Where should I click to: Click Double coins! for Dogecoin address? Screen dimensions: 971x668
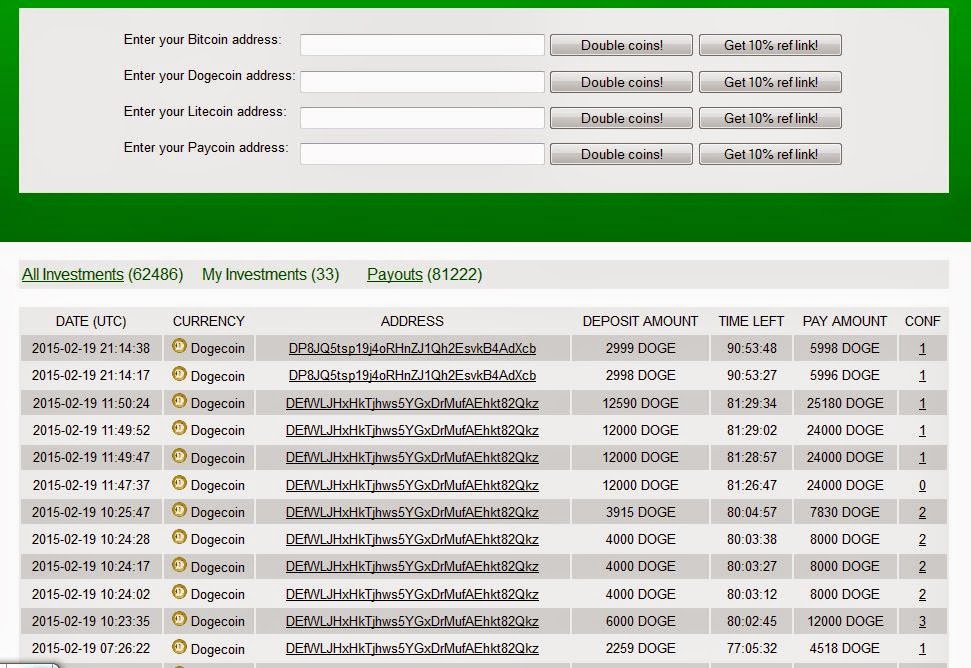point(621,82)
